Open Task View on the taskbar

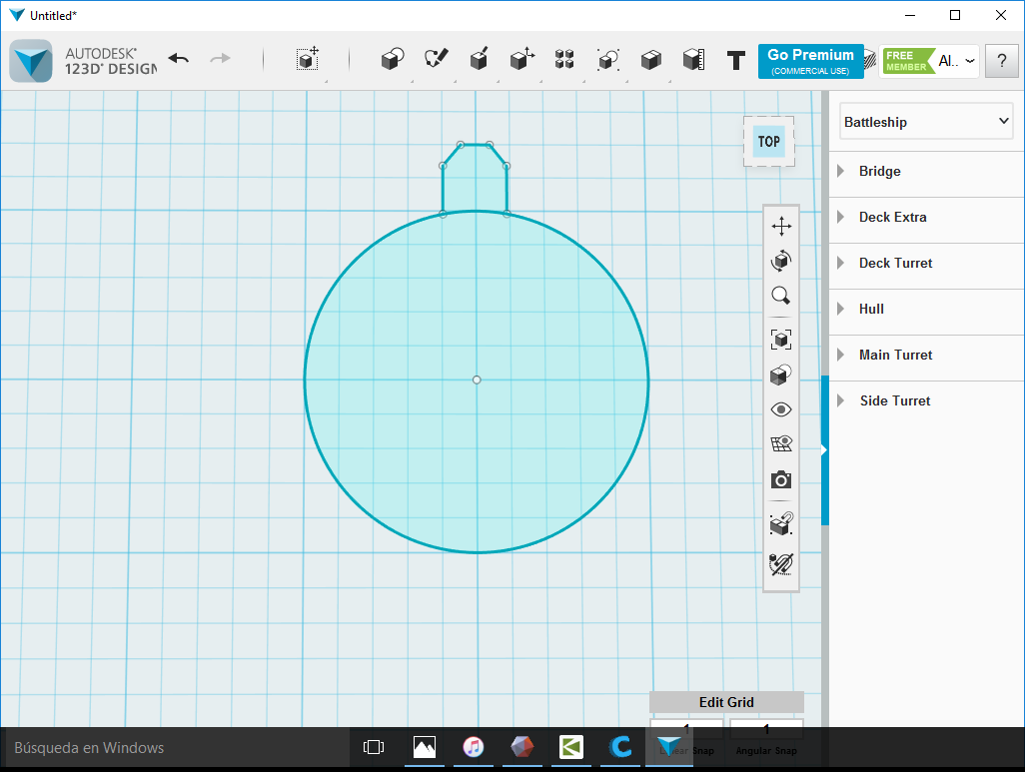click(373, 747)
